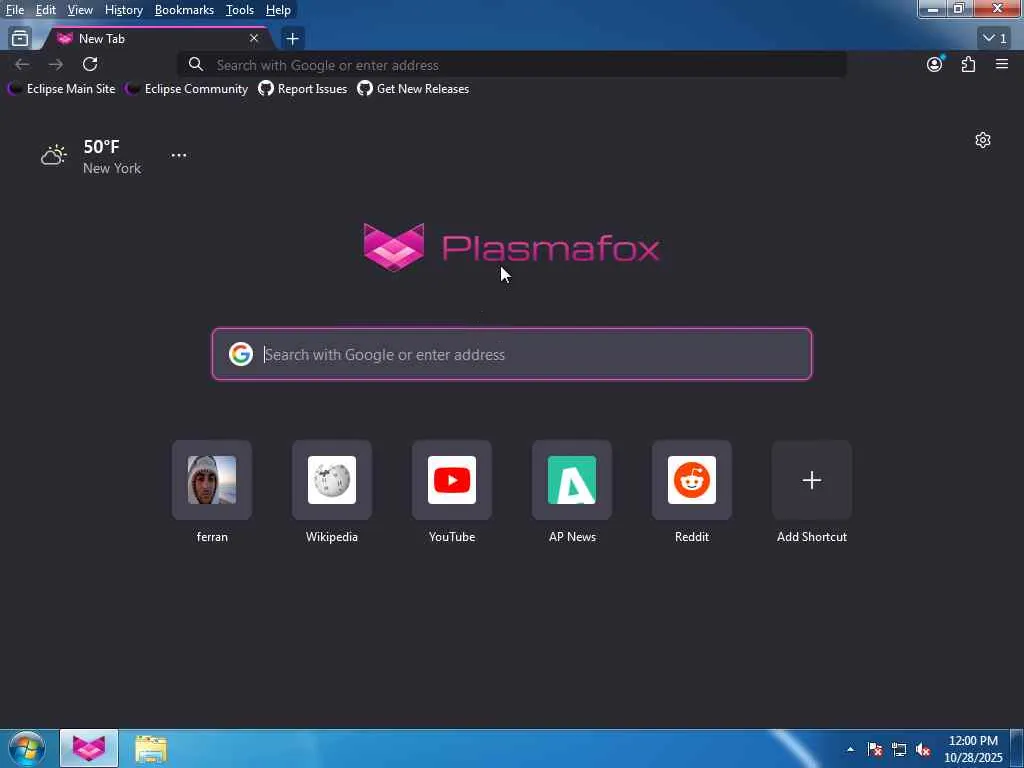Click the Google G icon in search box

coord(241,354)
